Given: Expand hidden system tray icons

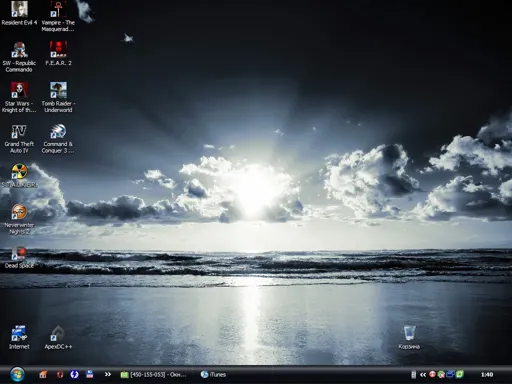Looking at the screenshot, I should tap(423, 375).
